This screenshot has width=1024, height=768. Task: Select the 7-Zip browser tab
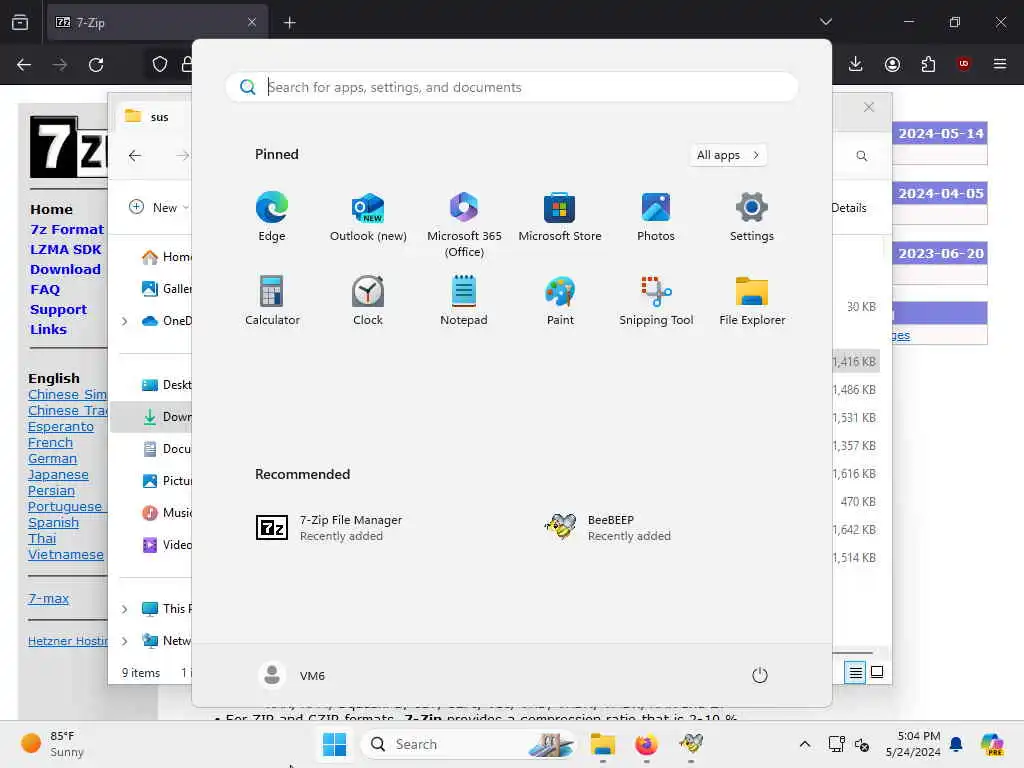point(157,23)
